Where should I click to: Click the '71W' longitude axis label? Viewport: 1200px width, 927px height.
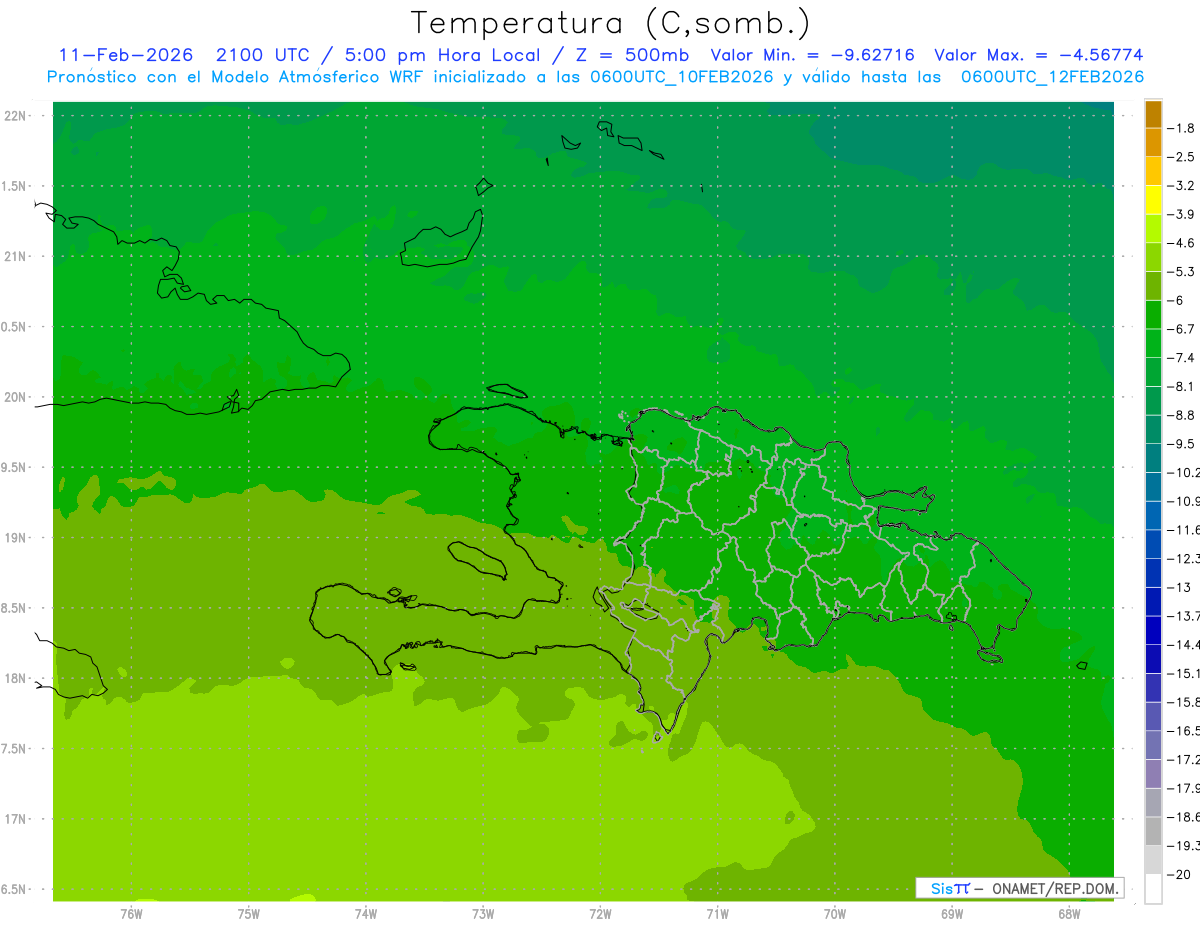pos(717,913)
